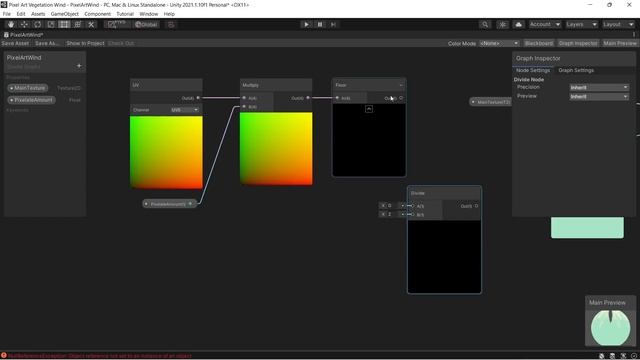Click the grid snapping icon
This screenshot has height=360, width=640.
click(171, 24)
